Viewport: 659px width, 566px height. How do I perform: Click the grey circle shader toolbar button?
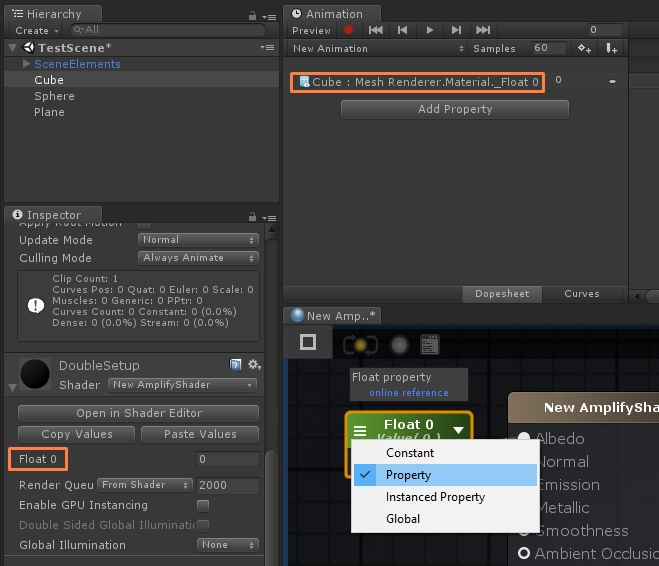click(x=399, y=345)
